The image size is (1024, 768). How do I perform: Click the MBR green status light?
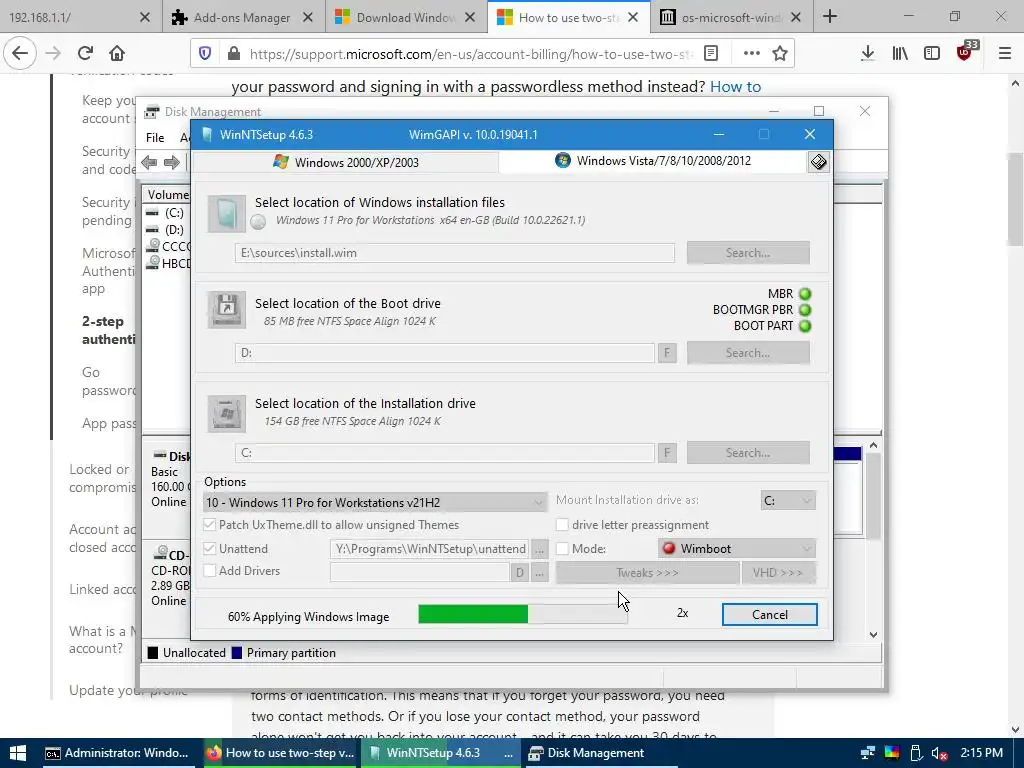point(805,294)
